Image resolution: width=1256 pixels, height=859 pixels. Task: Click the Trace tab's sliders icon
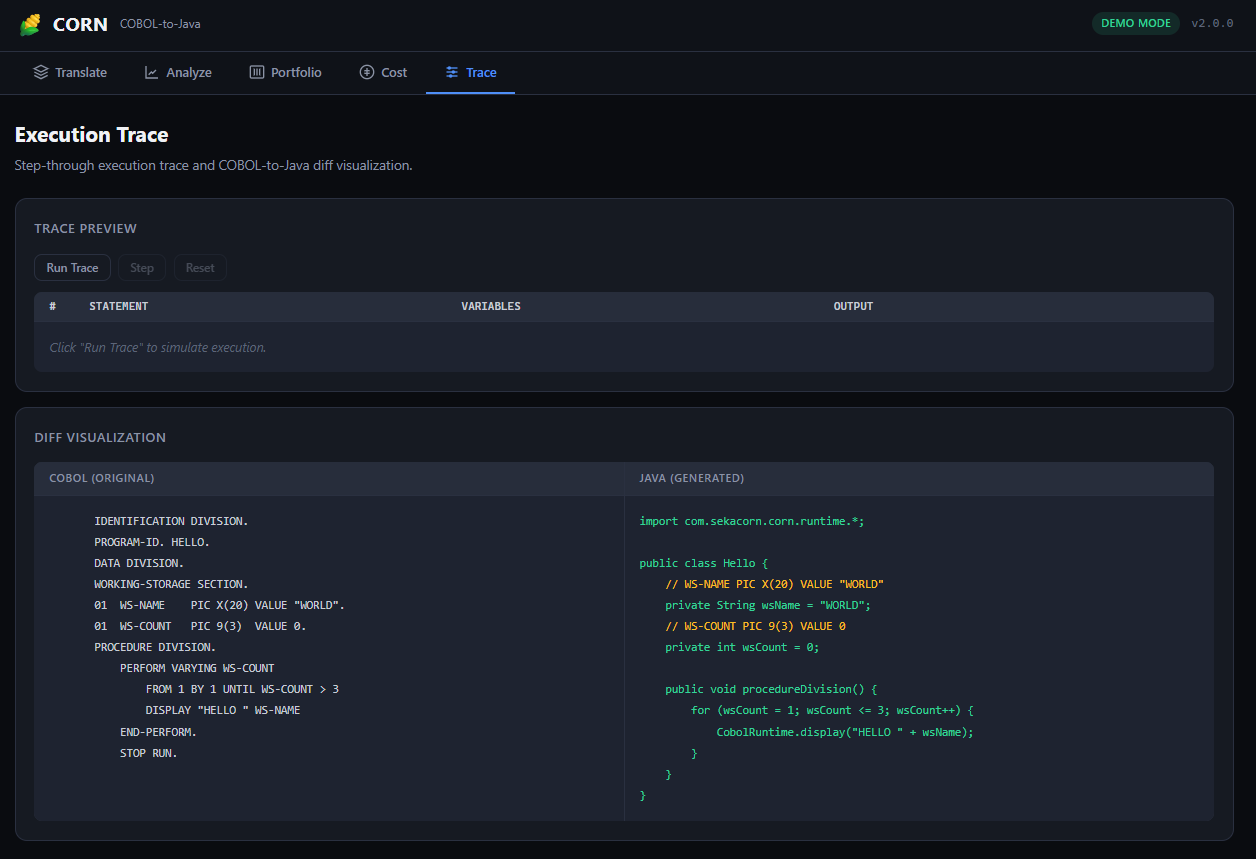pyautogui.click(x=452, y=72)
